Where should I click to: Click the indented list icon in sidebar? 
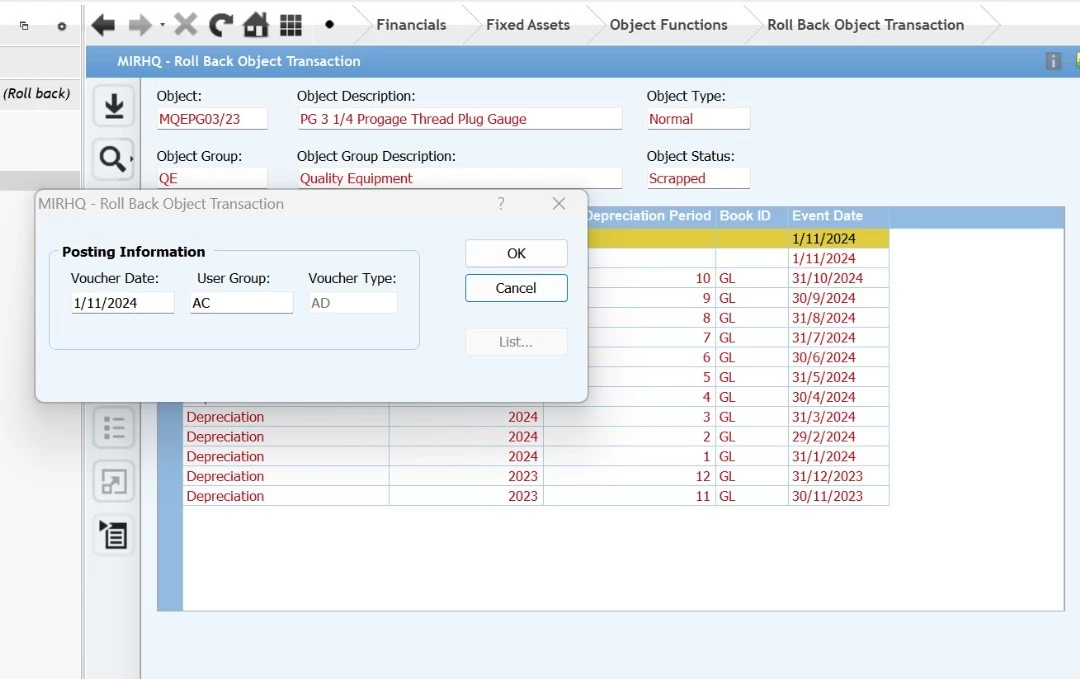[x=114, y=535]
